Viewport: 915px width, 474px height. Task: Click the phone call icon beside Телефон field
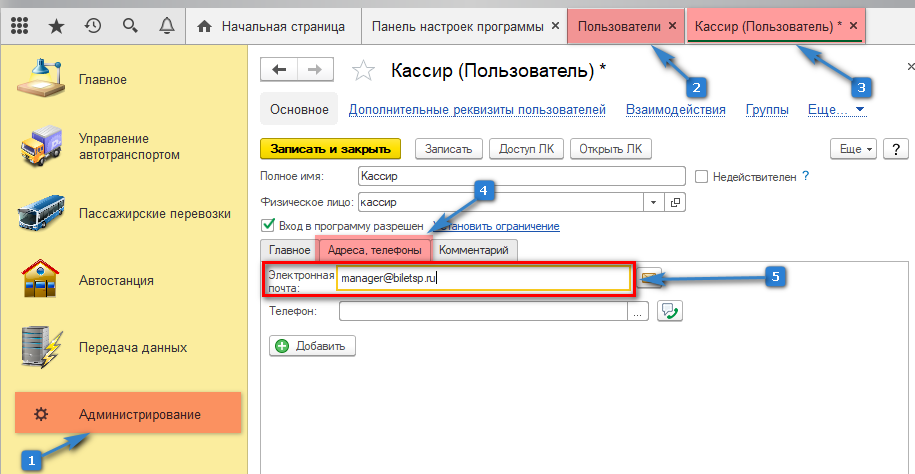tap(669, 312)
